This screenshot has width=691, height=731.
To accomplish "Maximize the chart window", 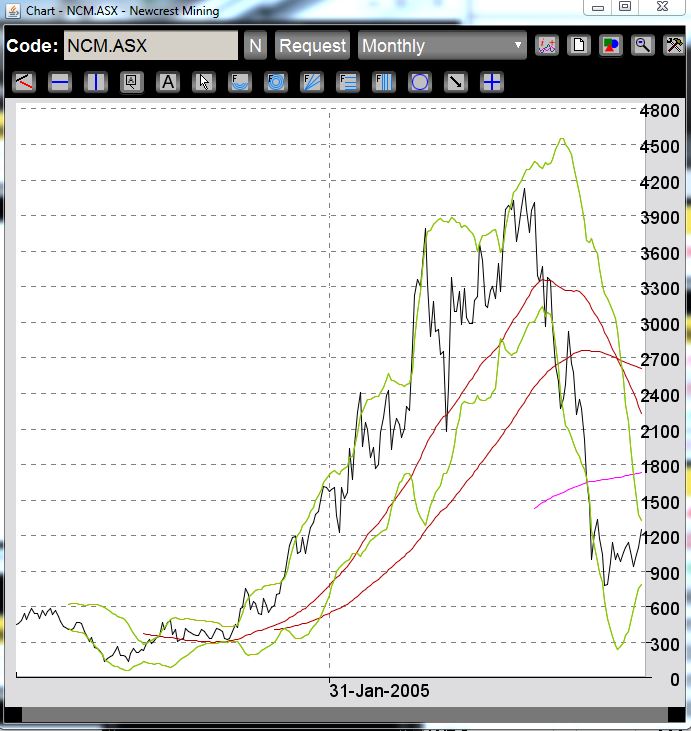I will (625, 7).
